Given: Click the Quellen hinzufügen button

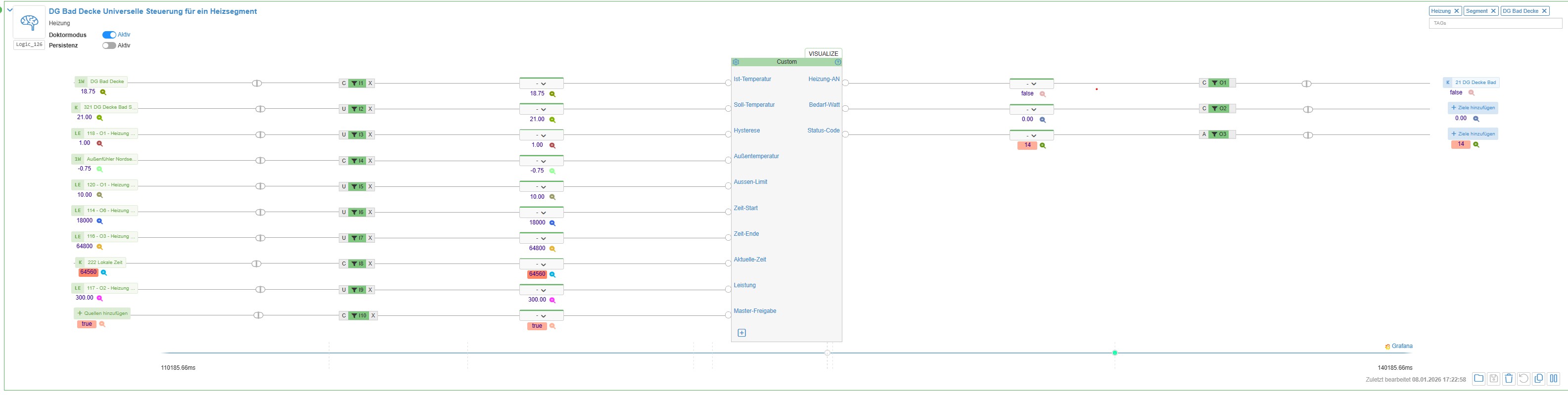Looking at the screenshot, I should pyautogui.click(x=102, y=313).
